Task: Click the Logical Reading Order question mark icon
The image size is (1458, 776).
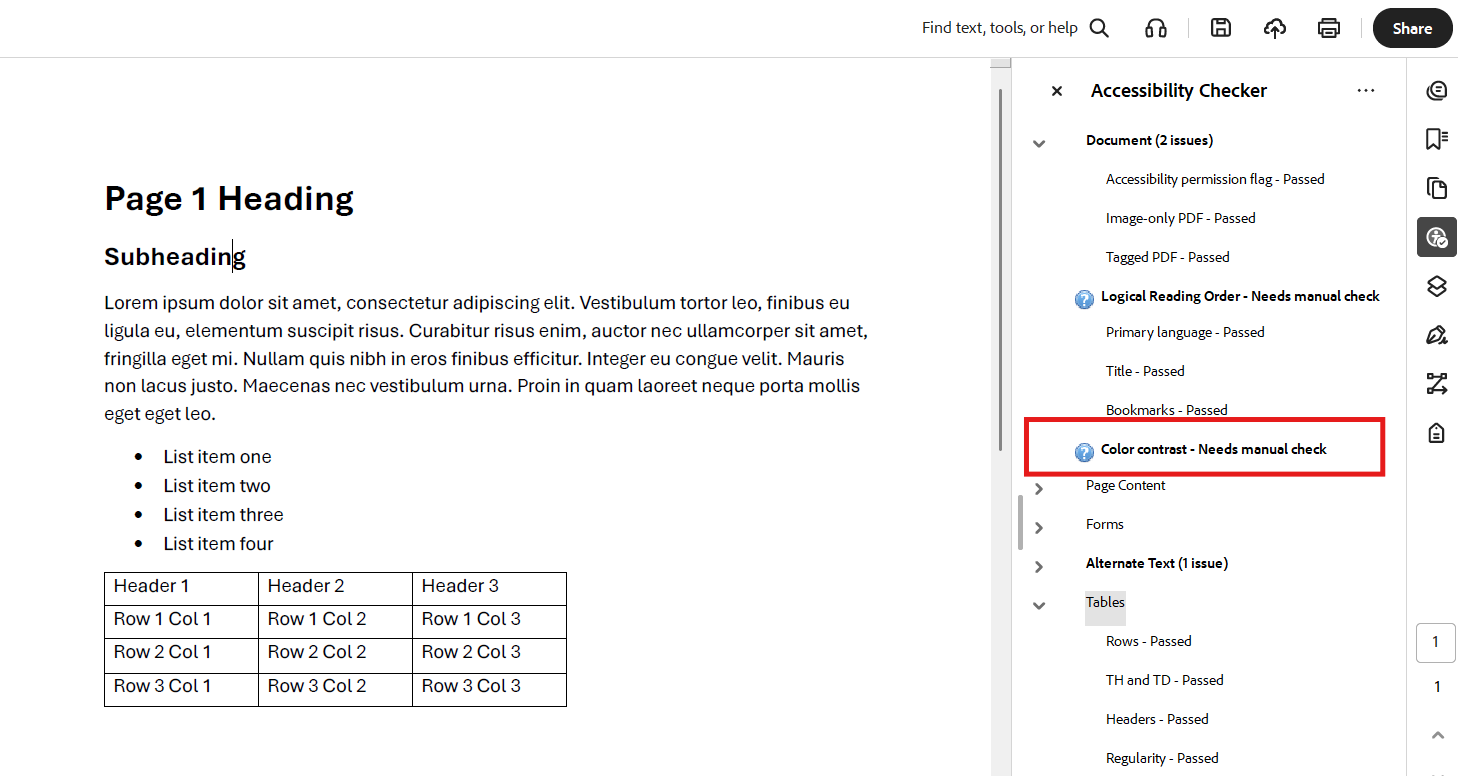Action: [1084, 299]
